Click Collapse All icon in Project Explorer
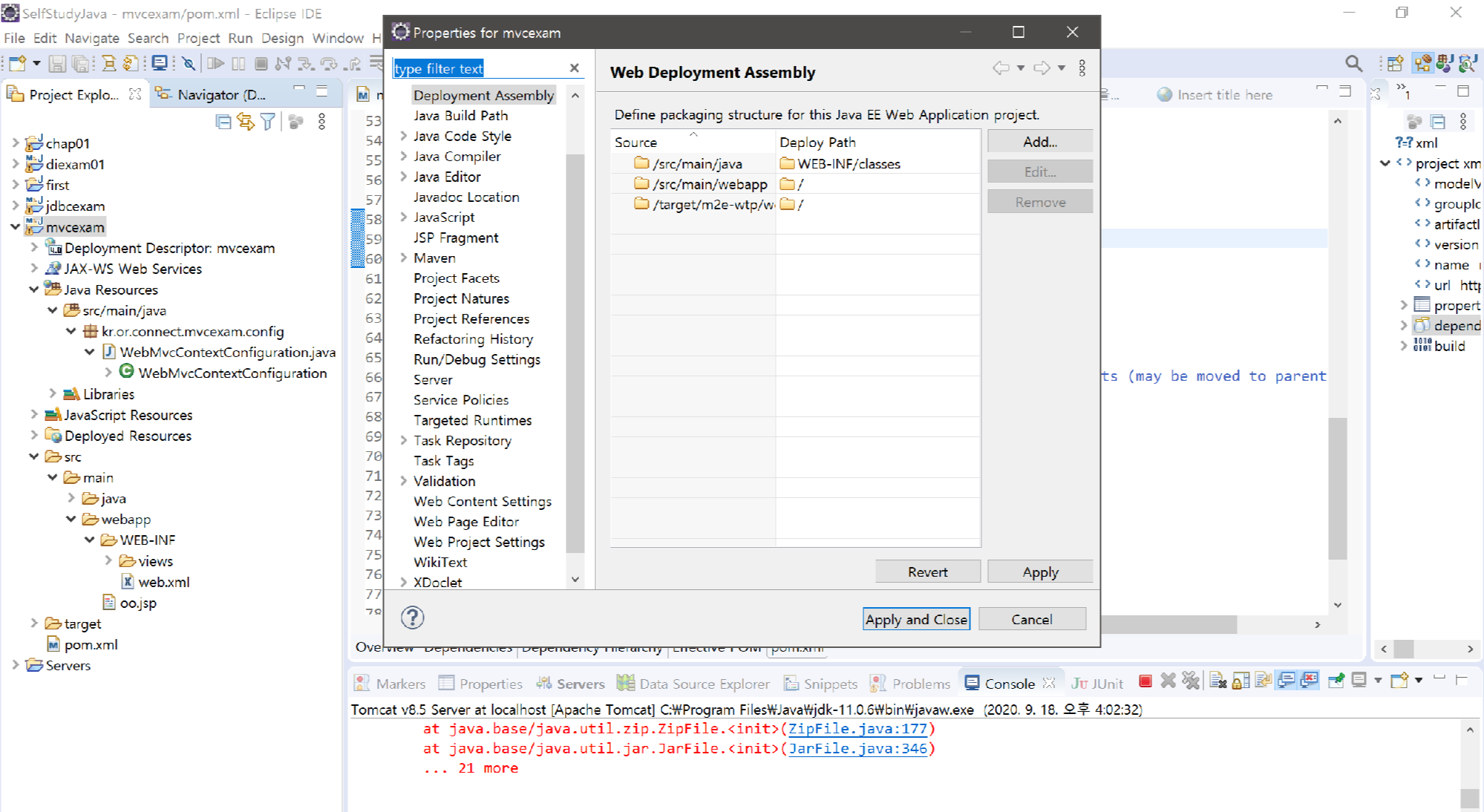Screen dimensions: 1484x812 coord(223,122)
